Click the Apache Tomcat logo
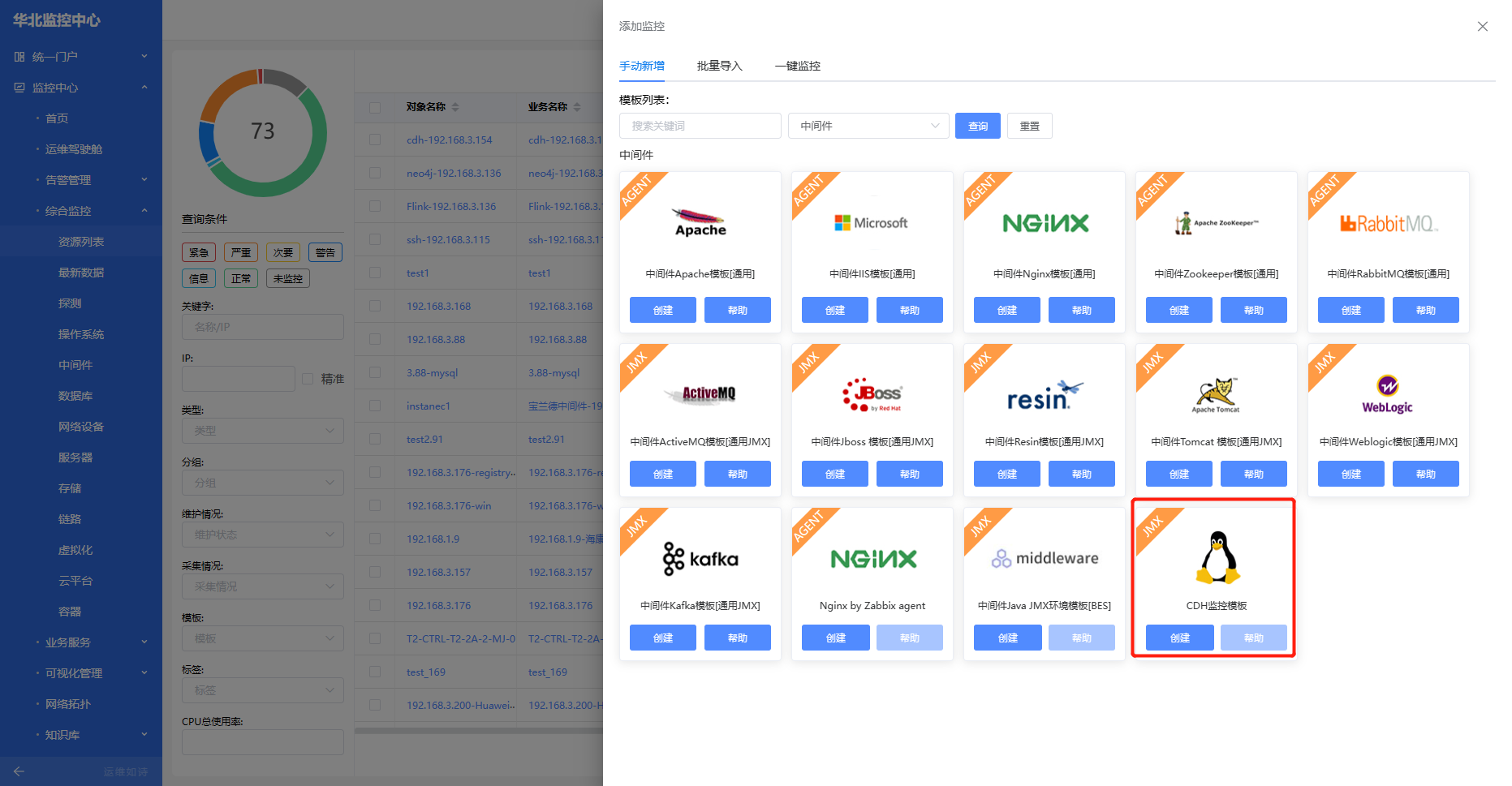The width and height of the screenshot is (1512, 786). (1216, 395)
